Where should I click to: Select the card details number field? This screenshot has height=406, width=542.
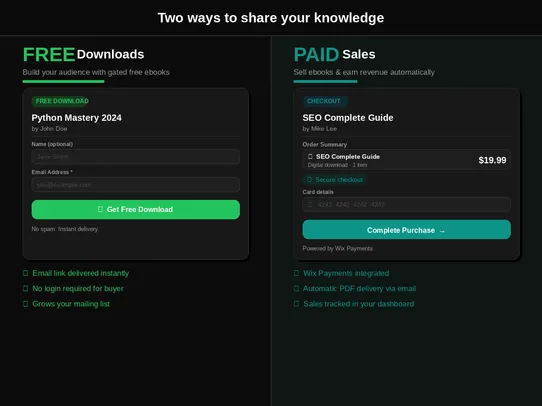pos(406,204)
